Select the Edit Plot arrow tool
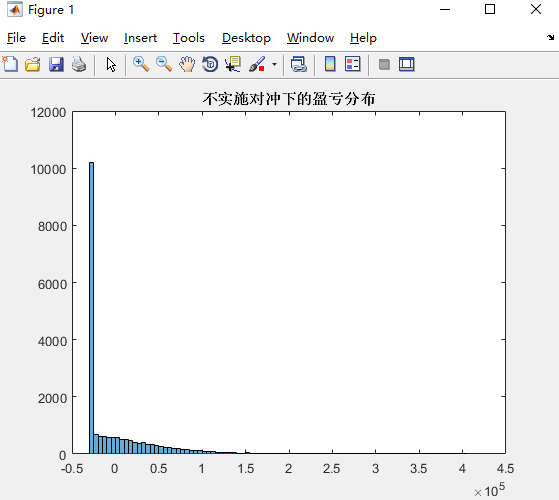The image size is (559, 500). (111, 65)
